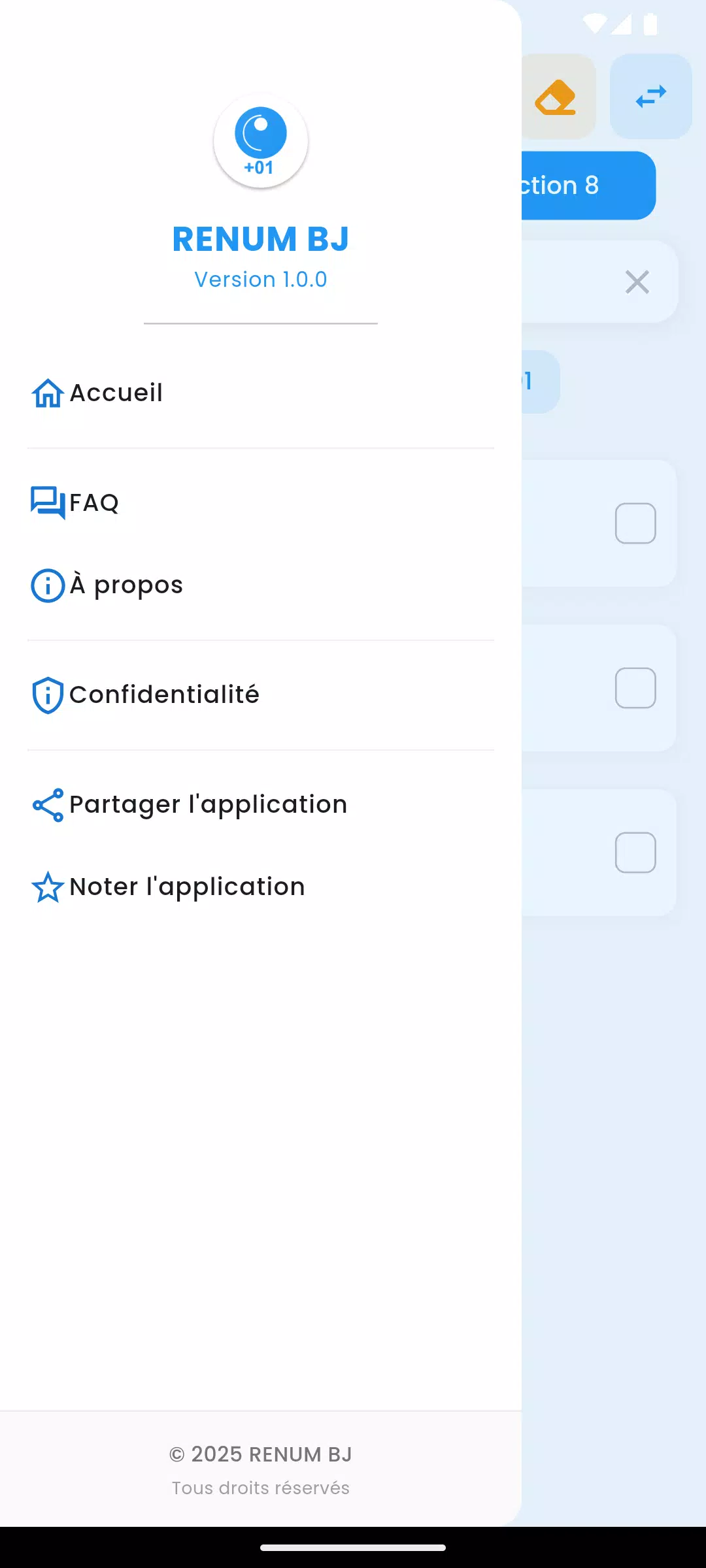
Task: Tick the second checkbox on the right
Action: 635,688
